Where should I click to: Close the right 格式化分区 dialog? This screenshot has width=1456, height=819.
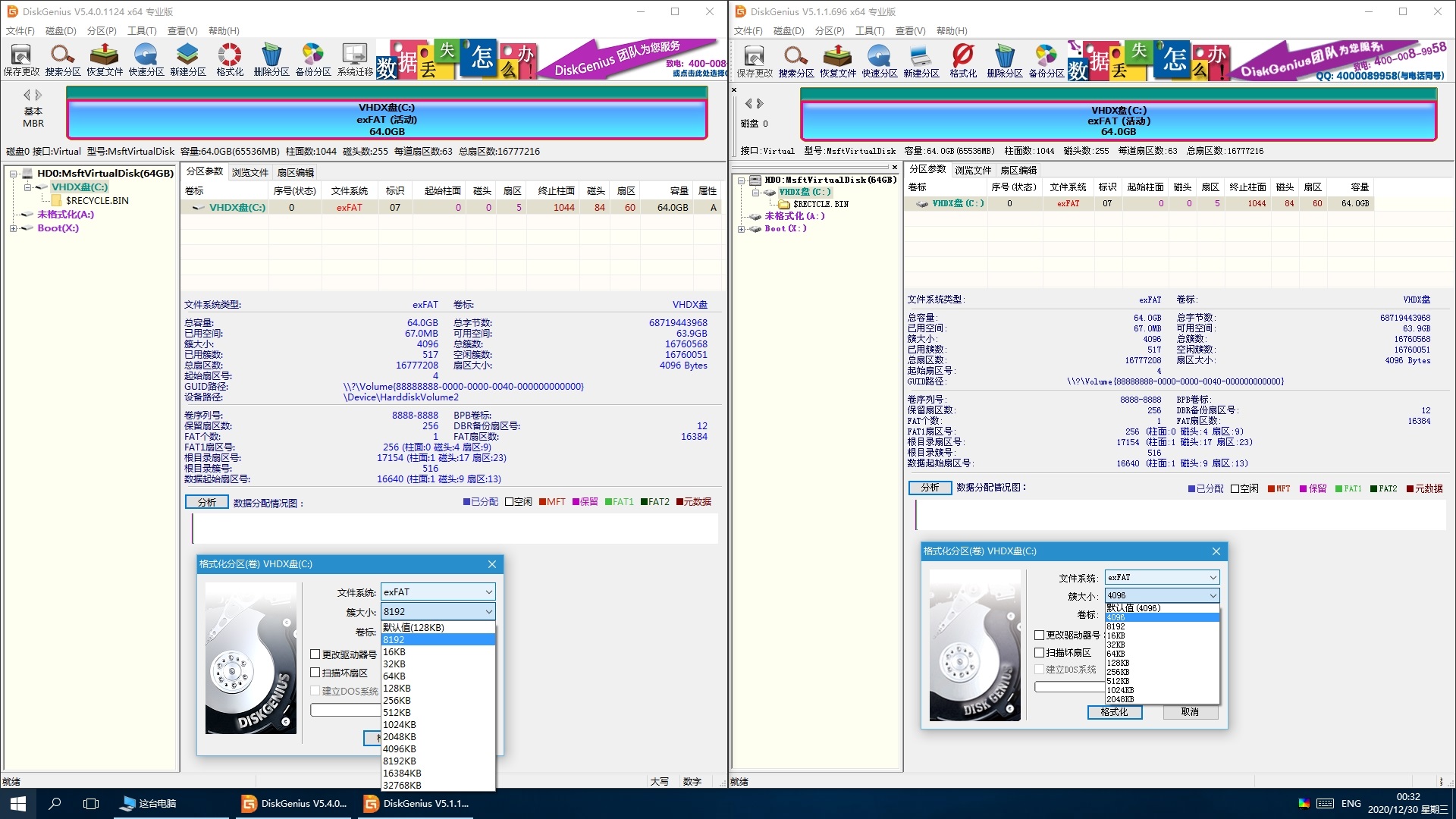click(x=1216, y=551)
